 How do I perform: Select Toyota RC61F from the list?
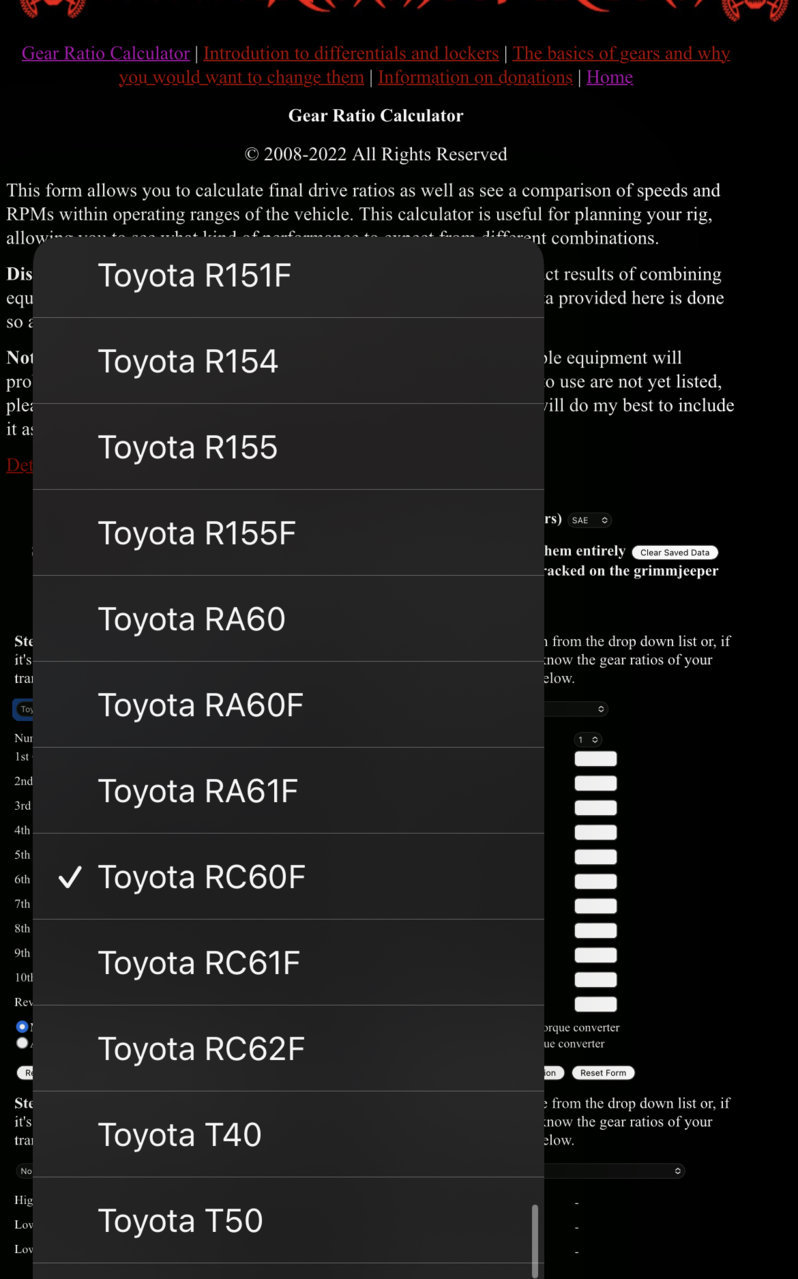click(x=288, y=963)
